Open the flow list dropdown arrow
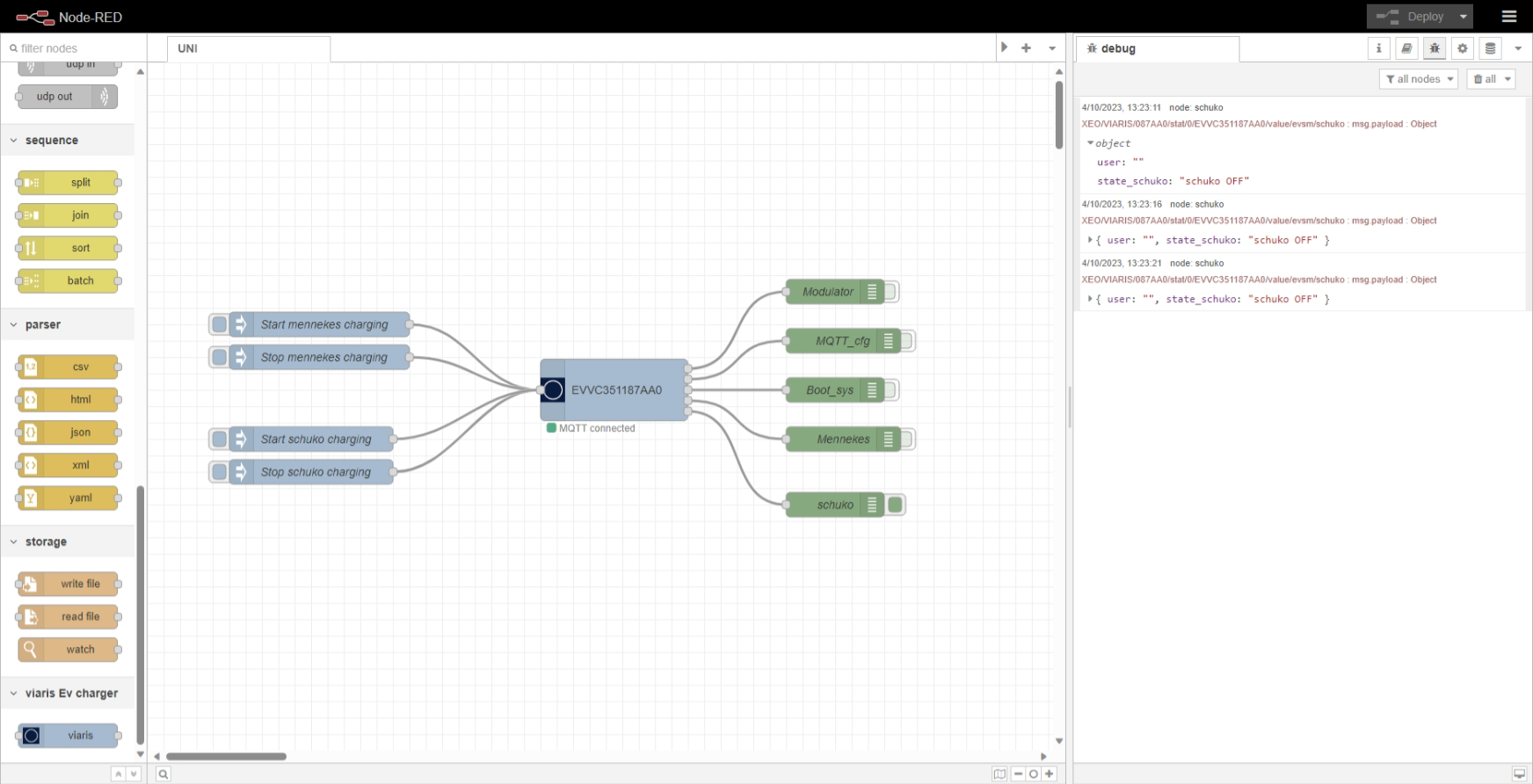The image size is (1533, 784). point(1052,48)
